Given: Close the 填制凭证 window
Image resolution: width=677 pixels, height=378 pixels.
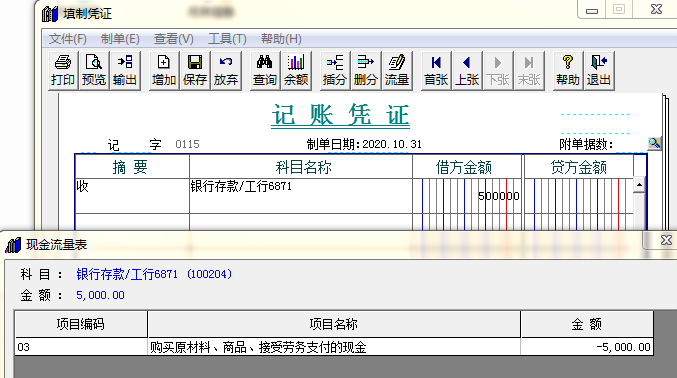Looking at the screenshot, I should [x=656, y=9].
